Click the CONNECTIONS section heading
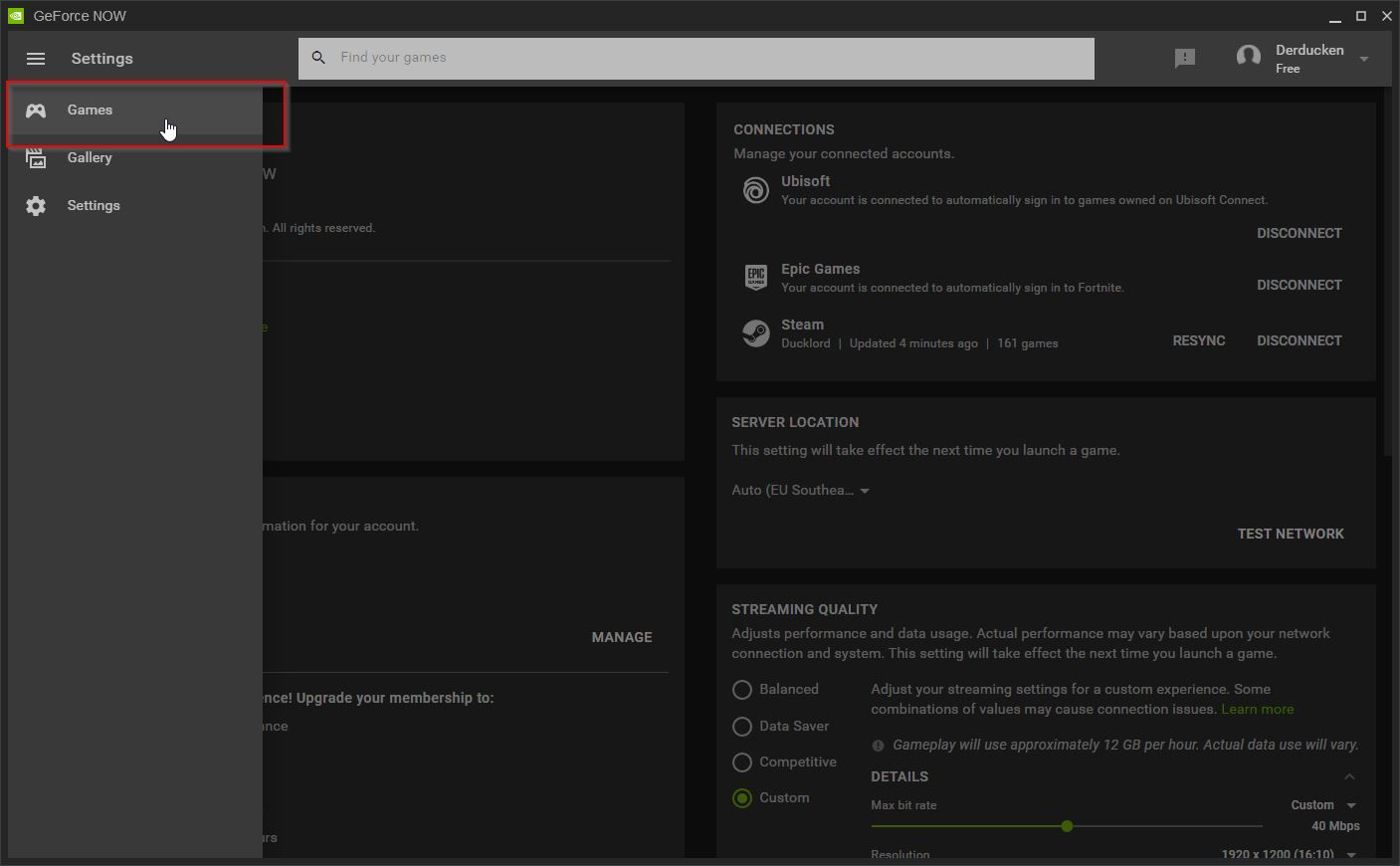 [x=784, y=130]
